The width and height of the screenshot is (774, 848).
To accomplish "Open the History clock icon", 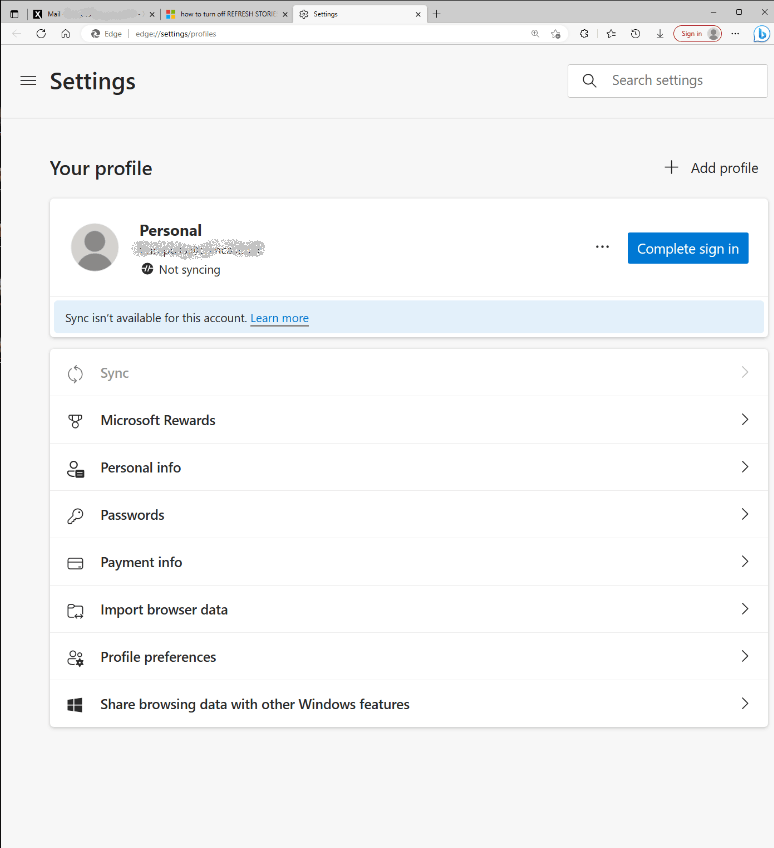I will pyautogui.click(x=635, y=33).
